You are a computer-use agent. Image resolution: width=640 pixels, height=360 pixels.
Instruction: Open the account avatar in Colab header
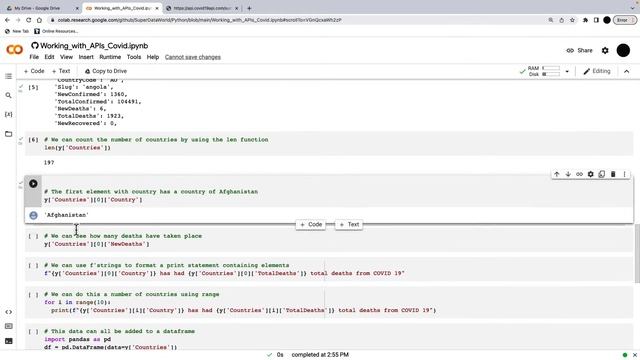(623, 50)
